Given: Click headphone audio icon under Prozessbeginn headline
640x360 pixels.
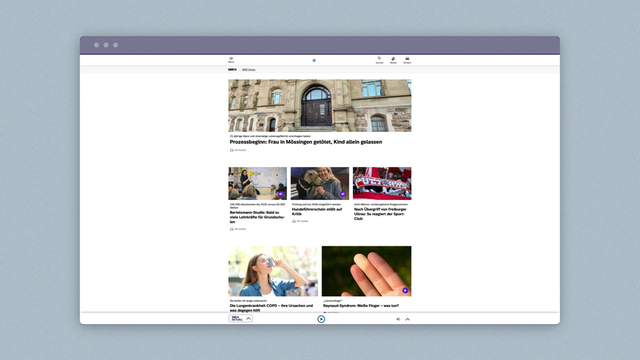Looking at the screenshot, I should tap(231, 150).
